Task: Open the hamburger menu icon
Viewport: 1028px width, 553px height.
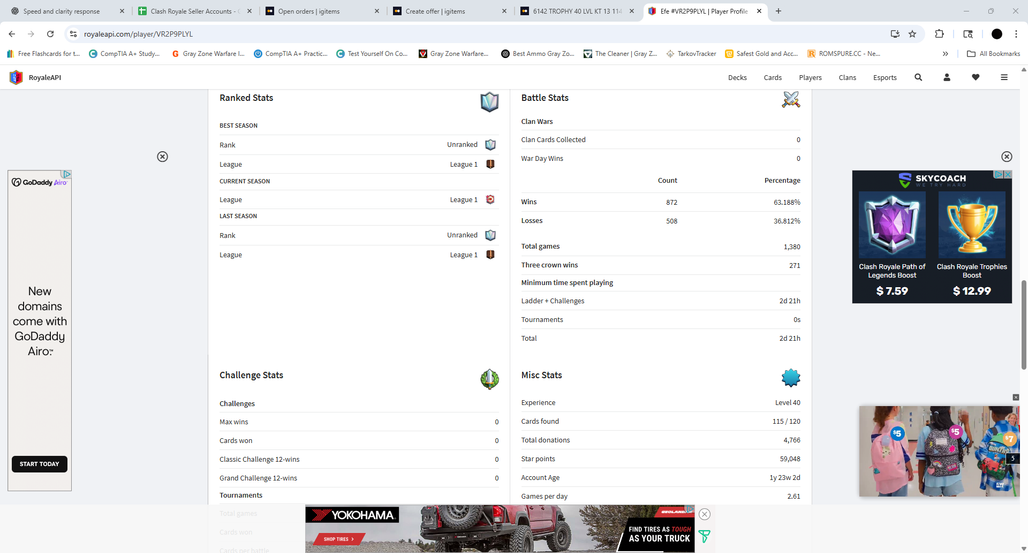Action: pos(1004,77)
